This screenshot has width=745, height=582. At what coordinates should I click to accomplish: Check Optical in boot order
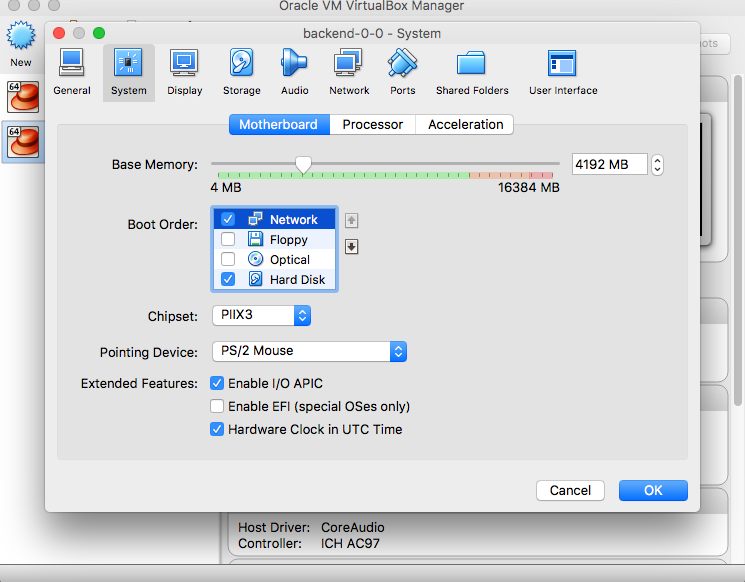click(x=228, y=259)
